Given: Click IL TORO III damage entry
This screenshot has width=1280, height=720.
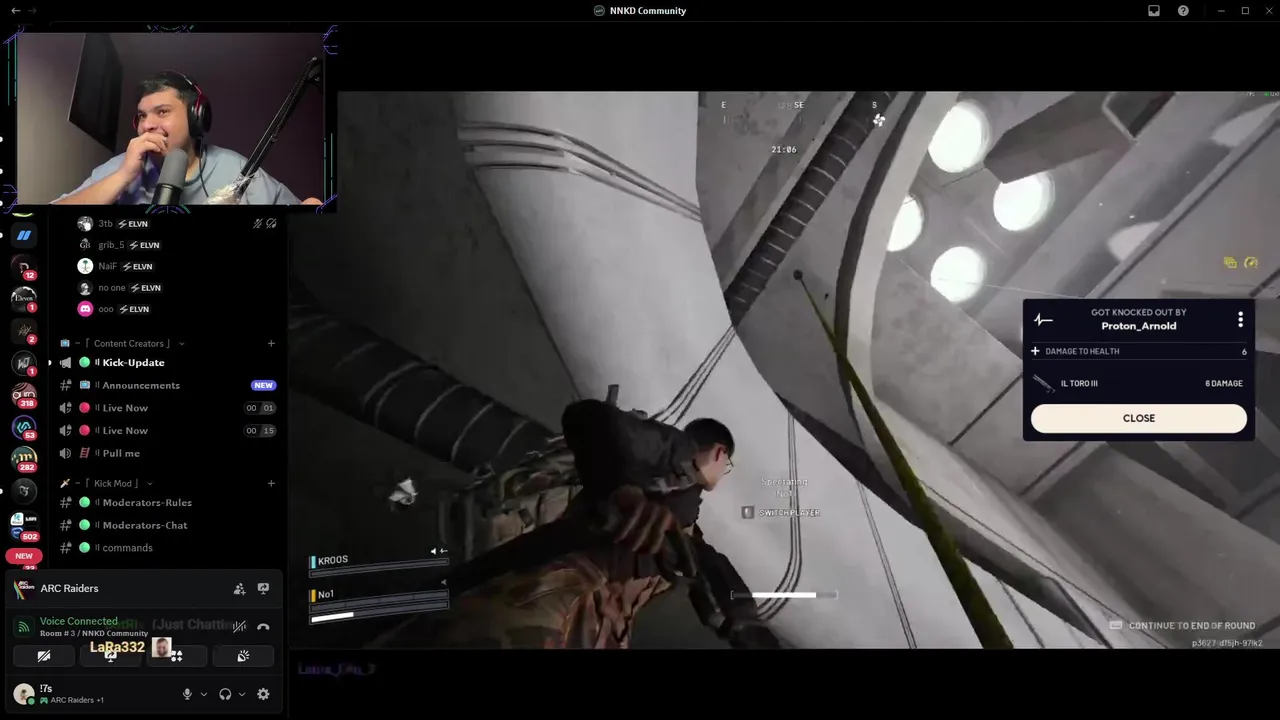Looking at the screenshot, I should (x=1138, y=383).
